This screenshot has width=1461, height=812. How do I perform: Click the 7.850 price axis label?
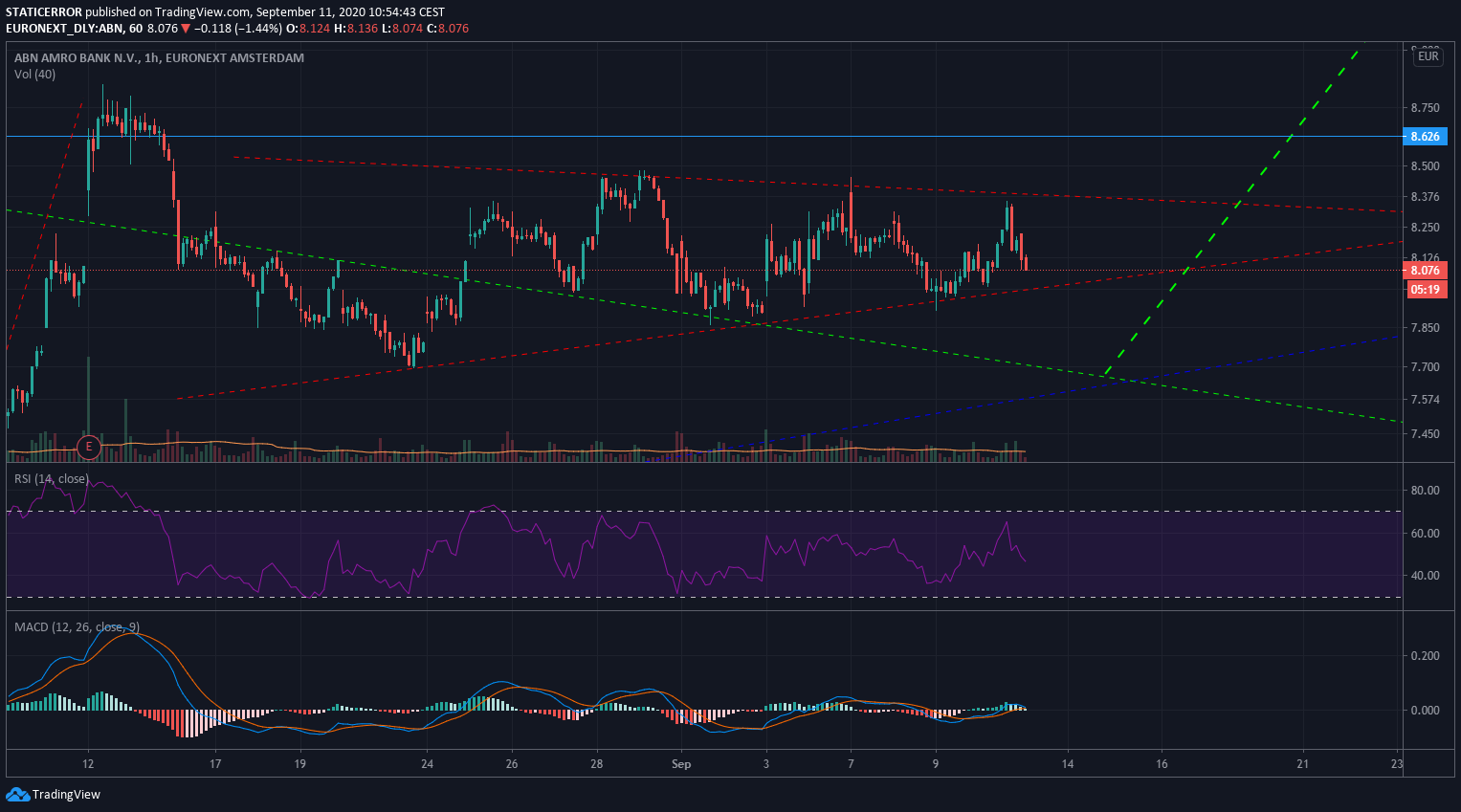[x=1425, y=328]
